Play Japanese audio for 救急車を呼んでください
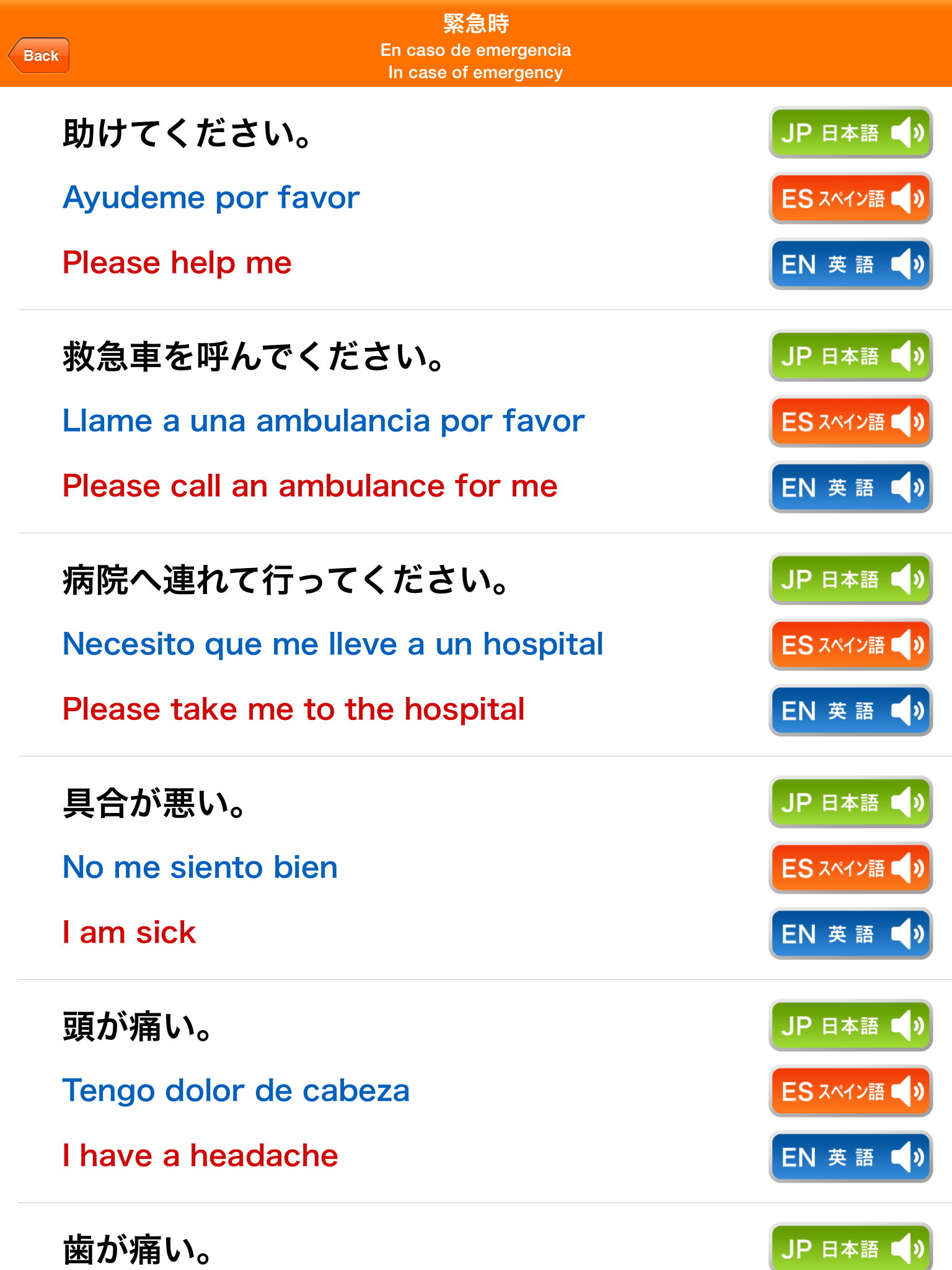 tap(850, 355)
